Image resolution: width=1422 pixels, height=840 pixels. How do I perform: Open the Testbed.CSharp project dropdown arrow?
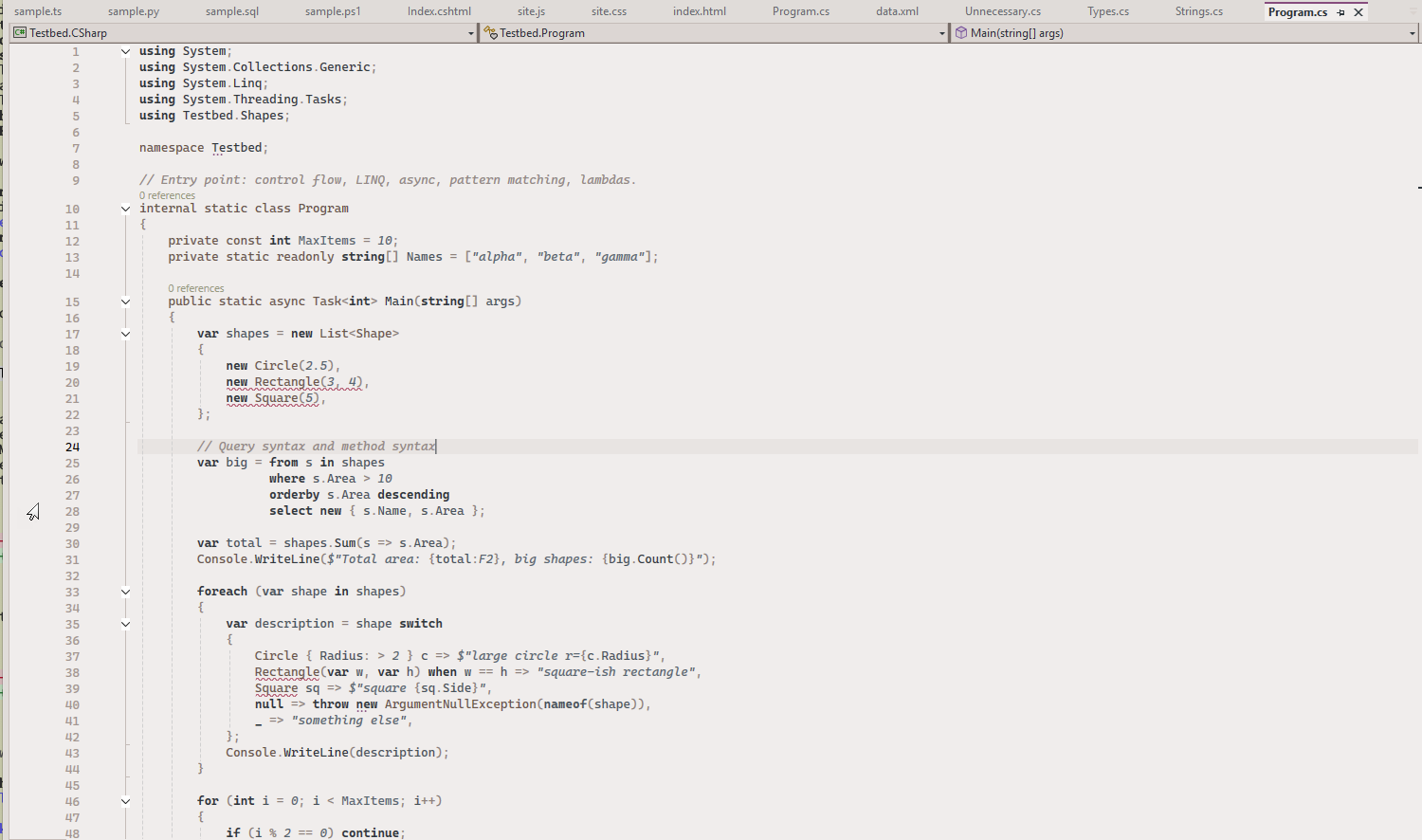470,33
